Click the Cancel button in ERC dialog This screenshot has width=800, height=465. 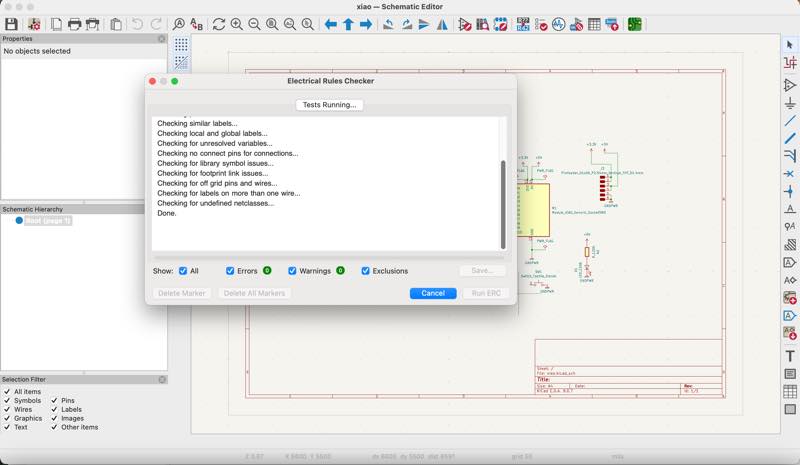pyautogui.click(x=433, y=293)
